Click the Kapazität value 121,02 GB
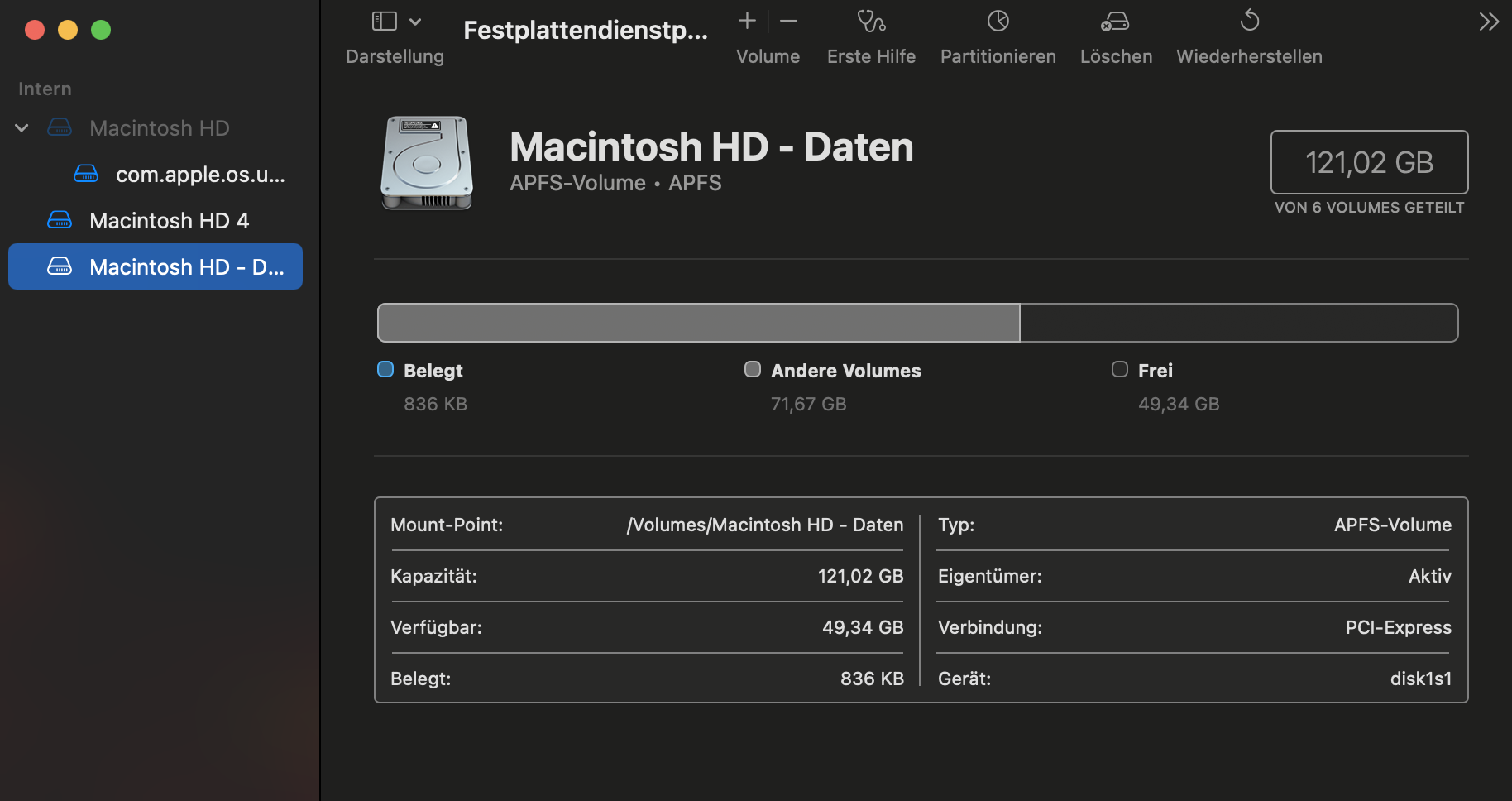This screenshot has height=801, width=1512. [x=860, y=576]
